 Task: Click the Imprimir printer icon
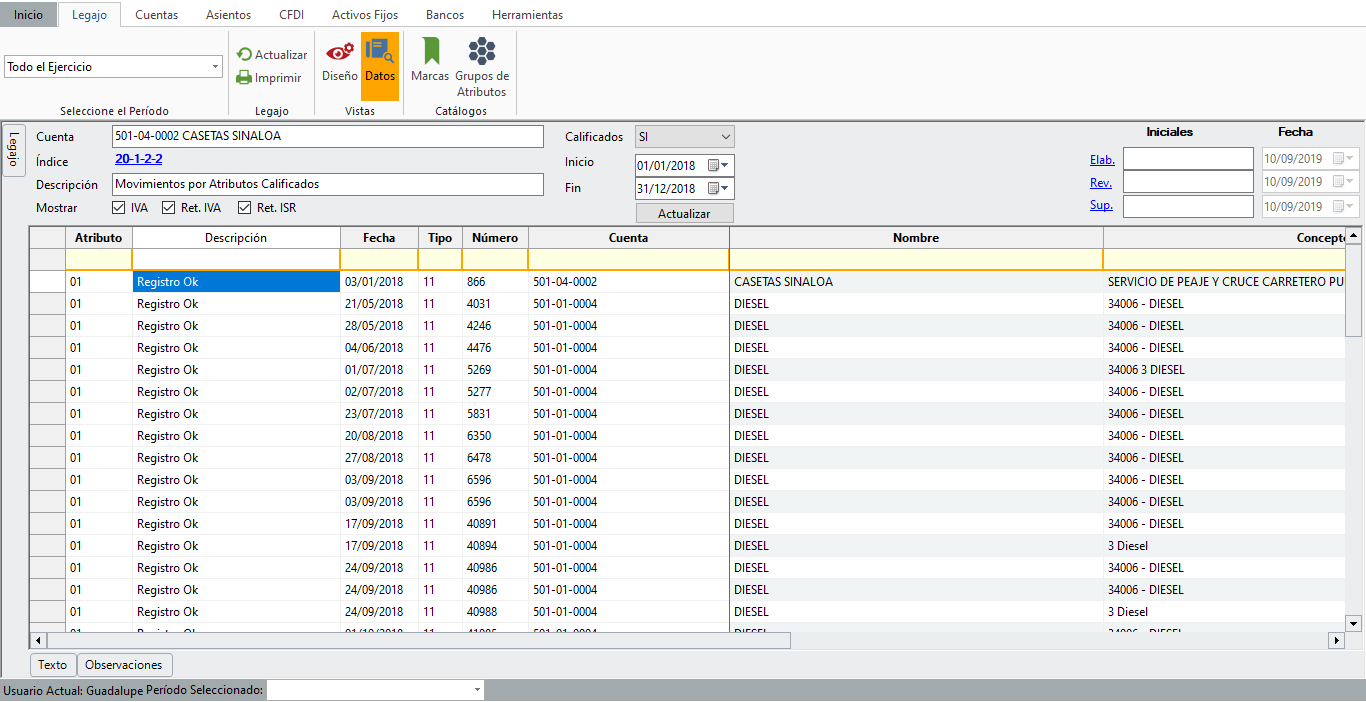244,78
